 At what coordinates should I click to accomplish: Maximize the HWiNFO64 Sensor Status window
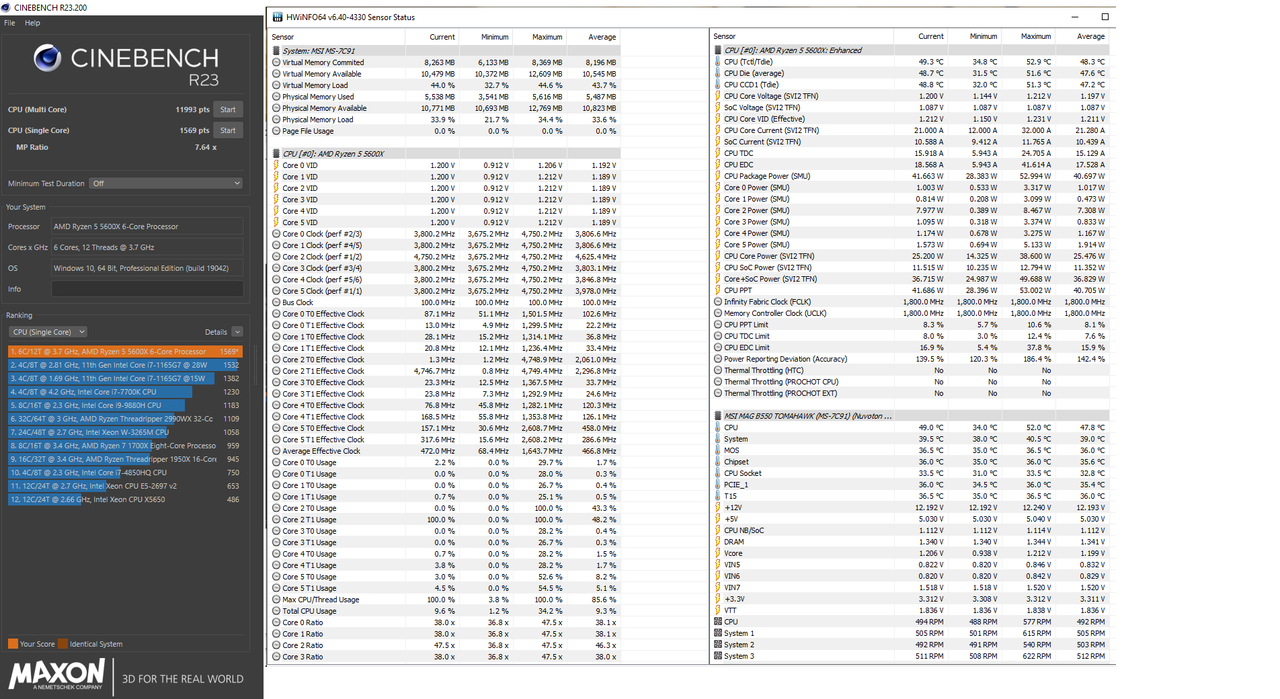[1105, 17]
